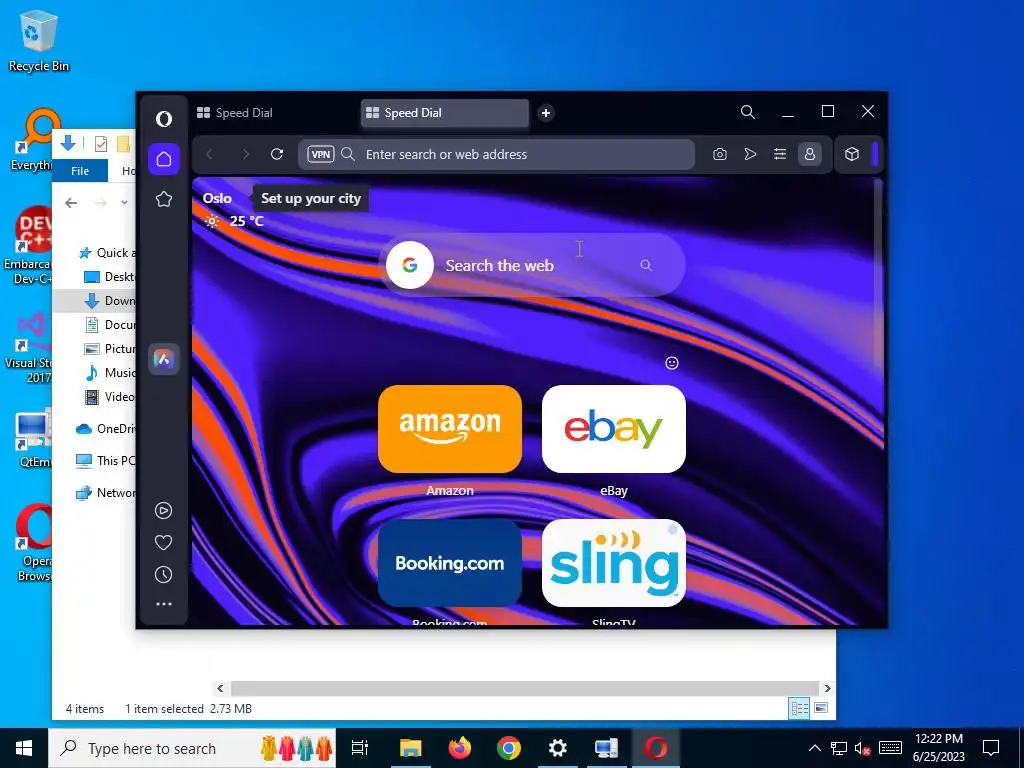The width and height of the screenshot is (1024, 768).
Task: Go to Home in Opera sidebar
Action: (x=164, y=159)
